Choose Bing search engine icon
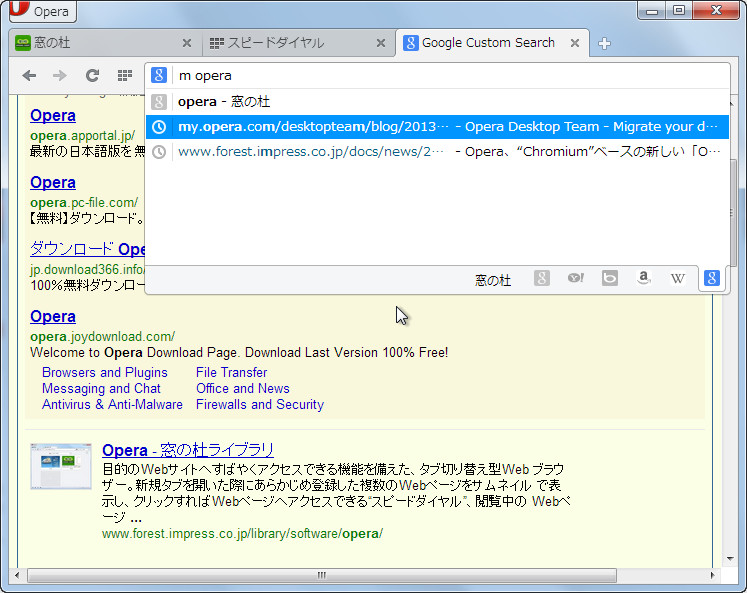The width and height of the screenshot is (747, 593). [610, 278]
